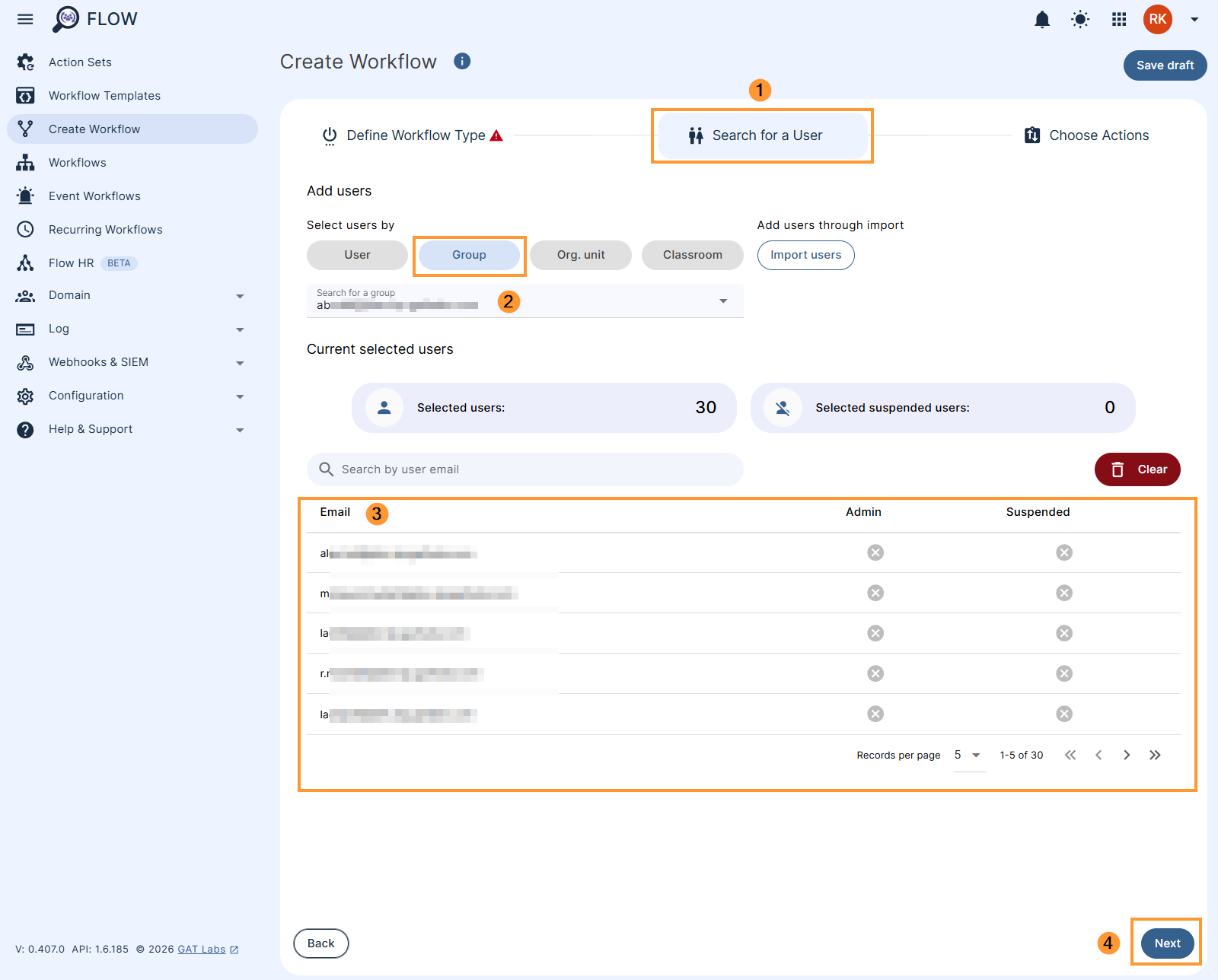Screen dimensions: 1218x980
Task: Click the Next button
Action: (1165, 943)
